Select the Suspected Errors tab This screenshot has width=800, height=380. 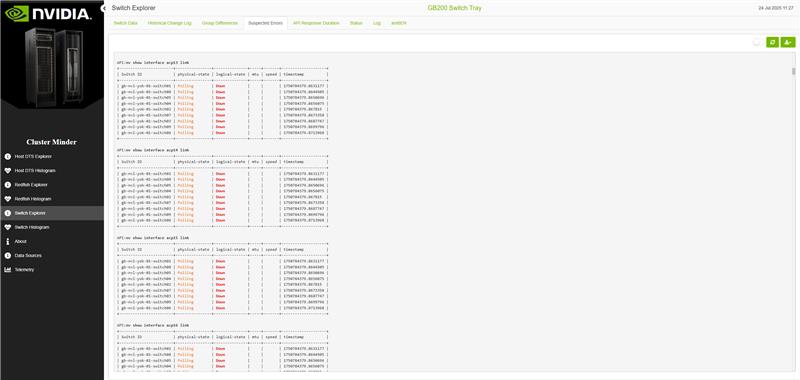click(x=265, y=23)
